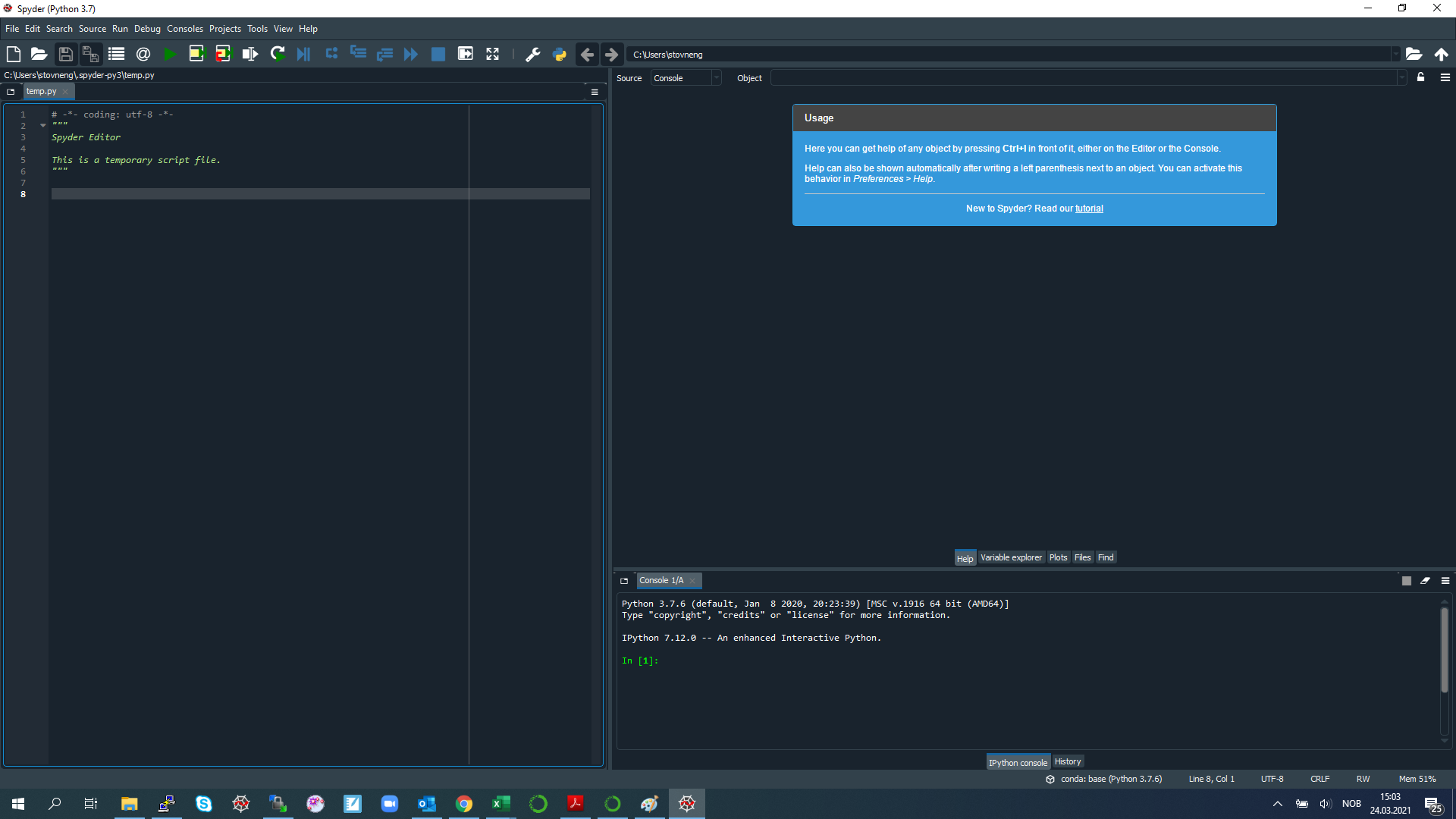Open the Projects menu
Image resolution: width=1456 pixels, height=819 pixels.
(x=225, y=29)
